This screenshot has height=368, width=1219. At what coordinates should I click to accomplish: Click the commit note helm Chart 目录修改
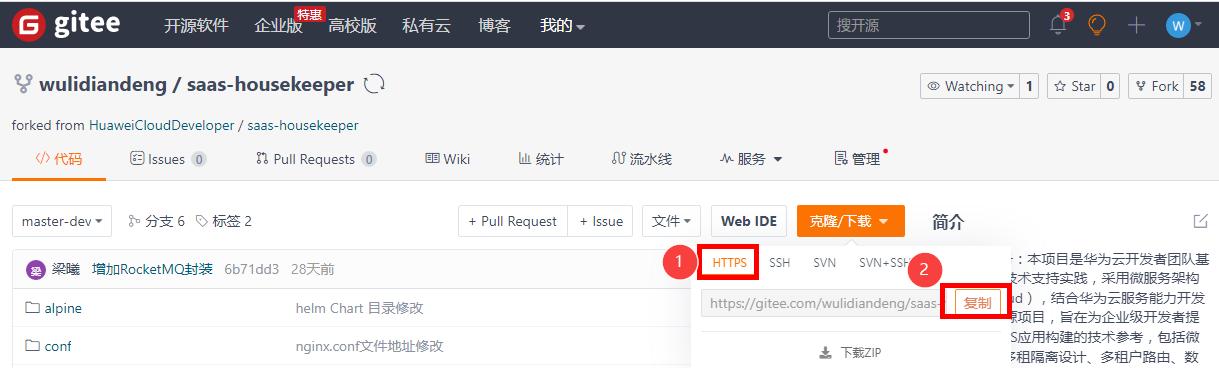coord(360,308)
